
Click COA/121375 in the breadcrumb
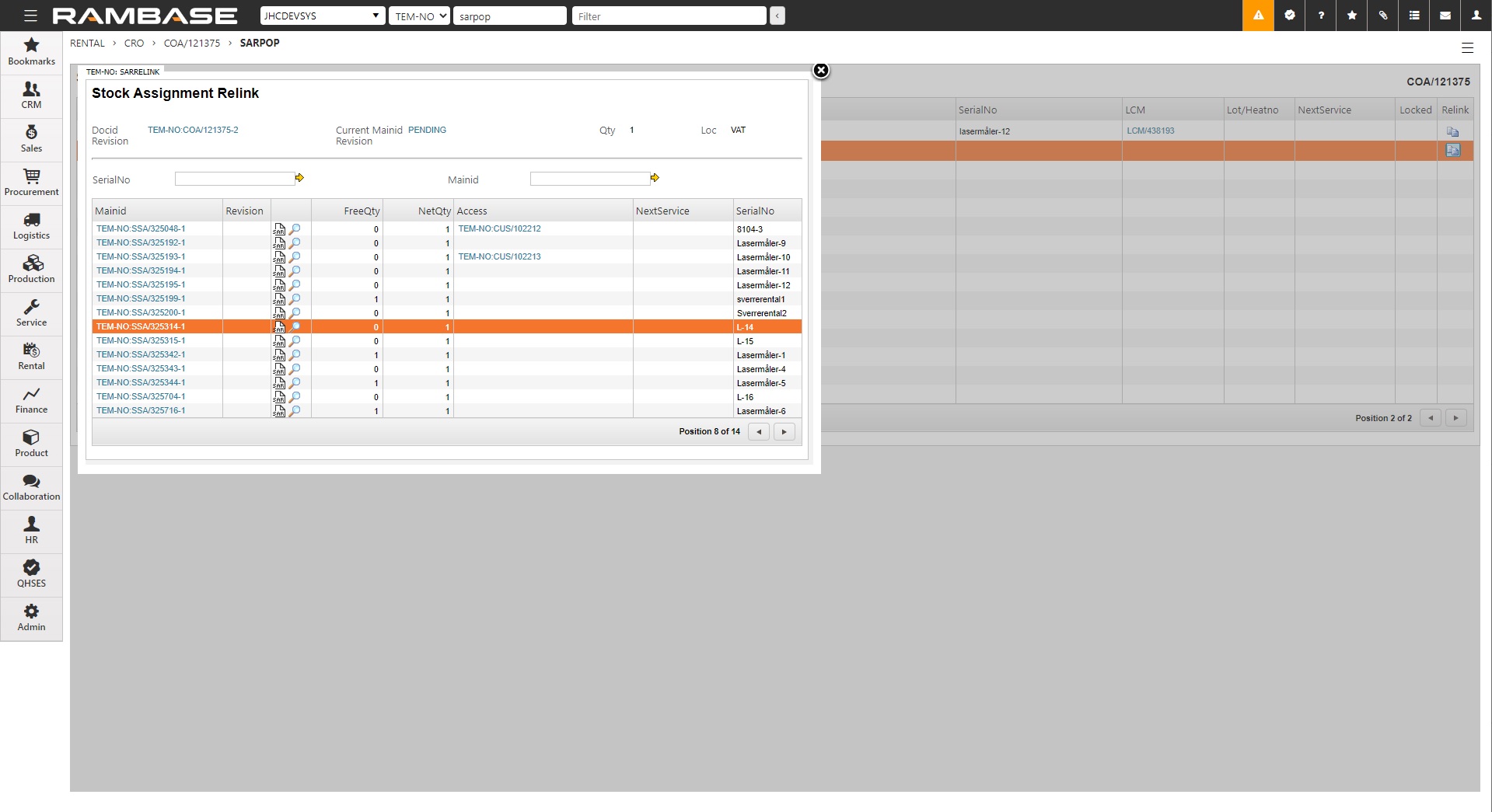[x=191, y=44]
